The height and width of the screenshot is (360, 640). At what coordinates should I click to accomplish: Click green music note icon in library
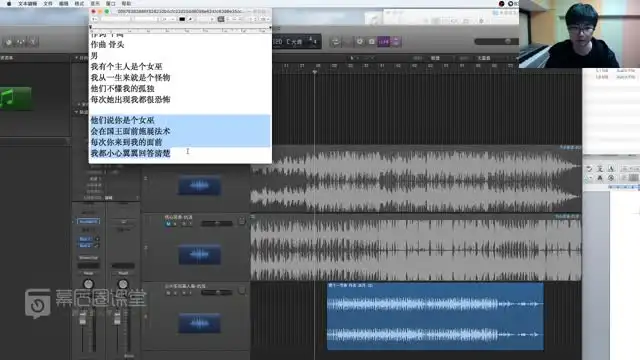(x=15, y=98)
